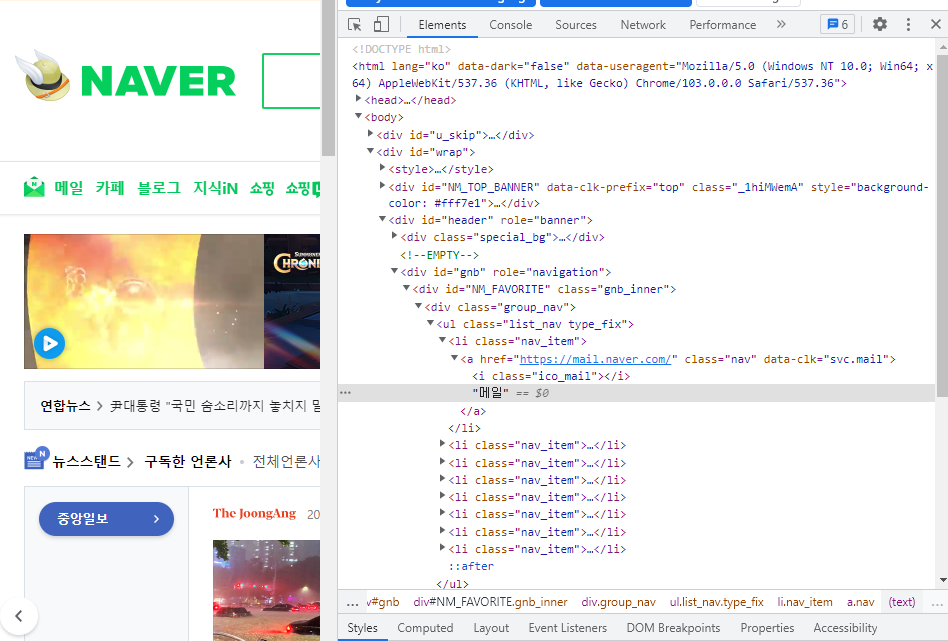
Task: Collapse the body element node
Action: [x=358, y=116]
